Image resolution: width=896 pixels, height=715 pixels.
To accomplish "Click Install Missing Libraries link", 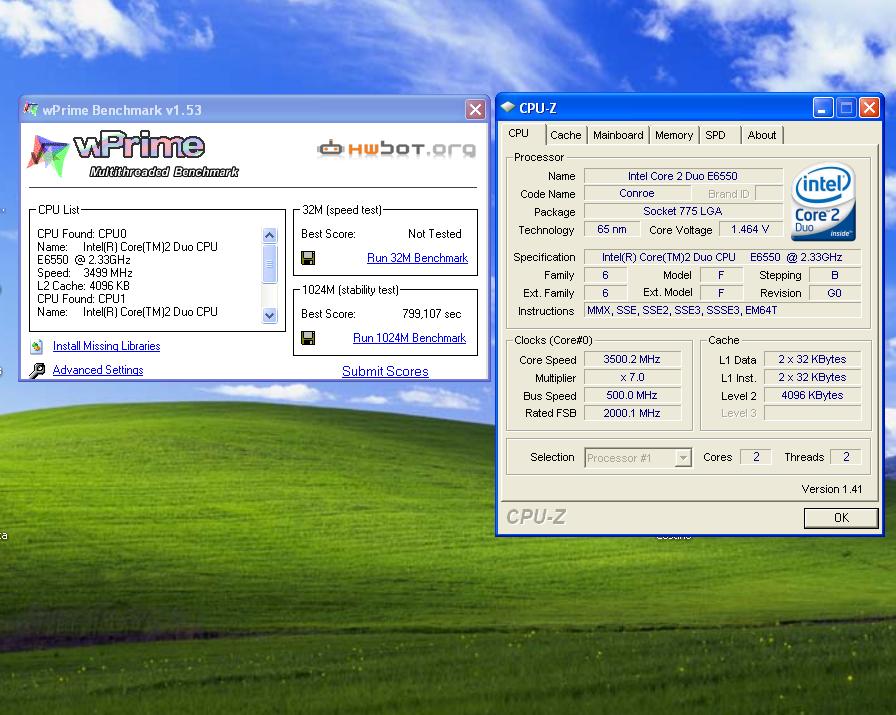I will pyautogui.click(x=106, y=346).
